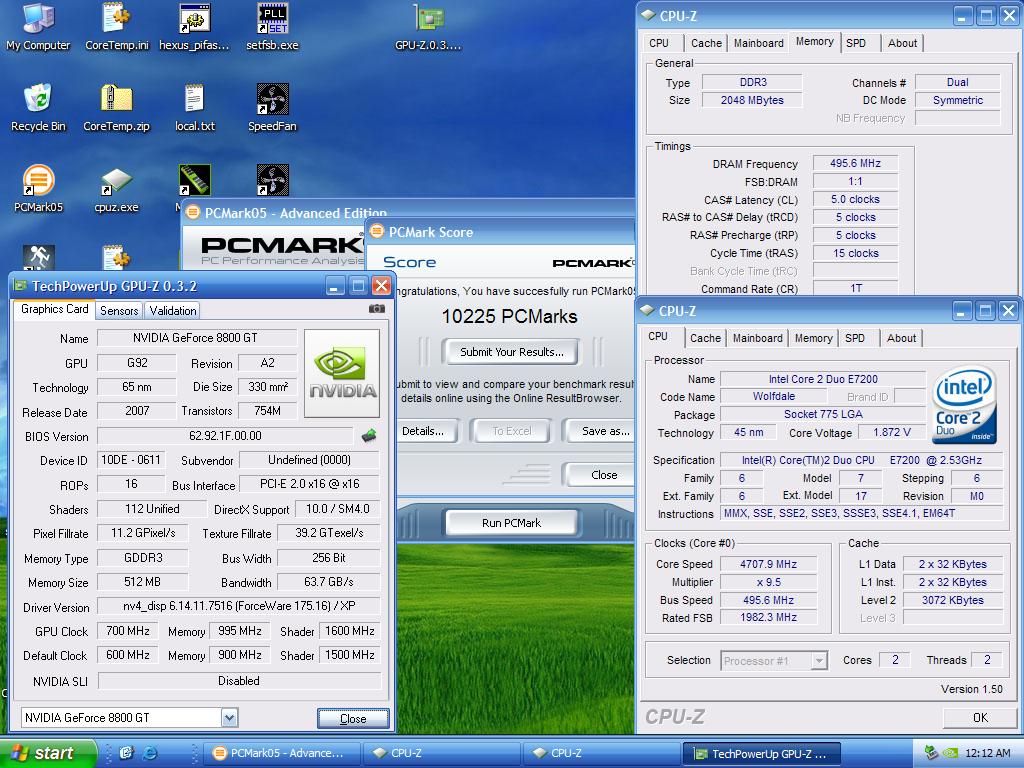
Task: Open Mainboard tab in upper CPU-Z window
Action: click(x=758, y=43)
